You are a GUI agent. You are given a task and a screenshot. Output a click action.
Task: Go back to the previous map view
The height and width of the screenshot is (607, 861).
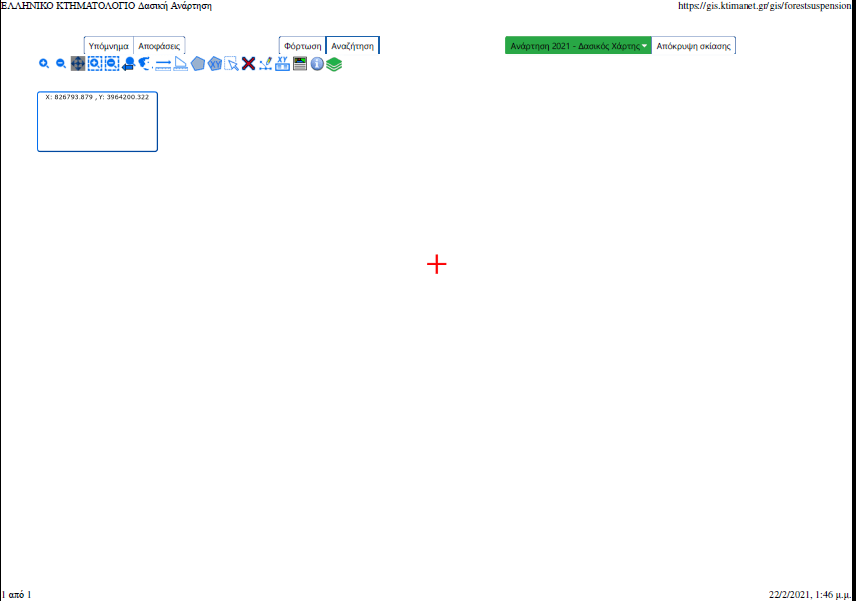(129, 64)
